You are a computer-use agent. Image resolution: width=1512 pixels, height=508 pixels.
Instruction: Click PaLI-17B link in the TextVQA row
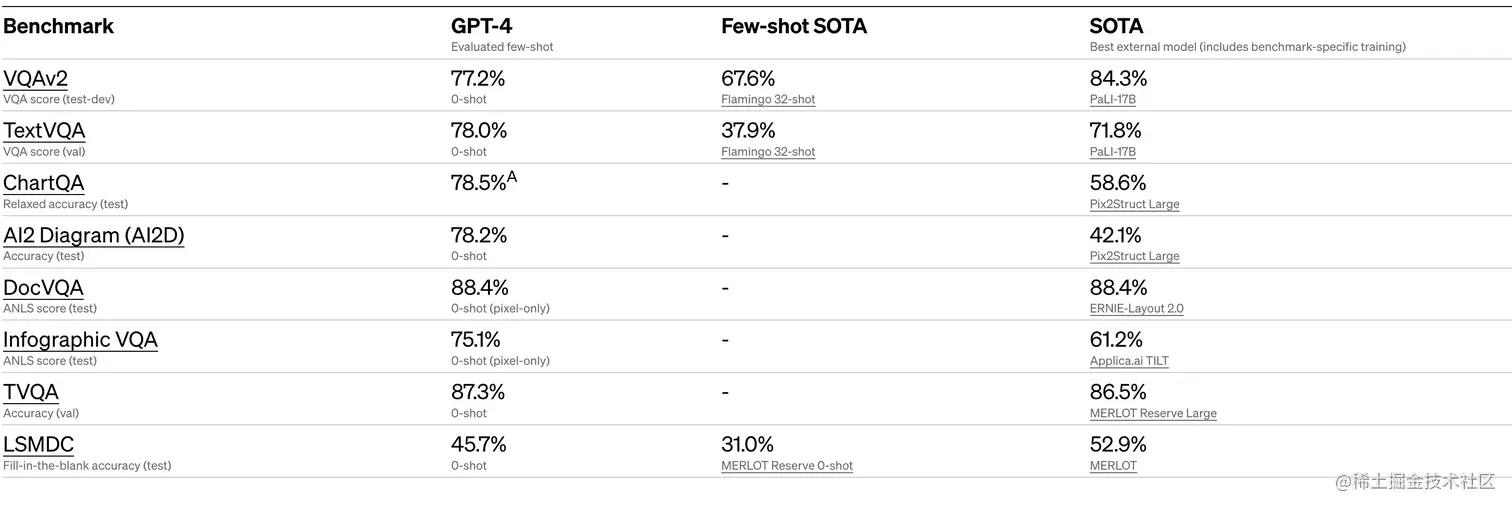click(1113, 152)
